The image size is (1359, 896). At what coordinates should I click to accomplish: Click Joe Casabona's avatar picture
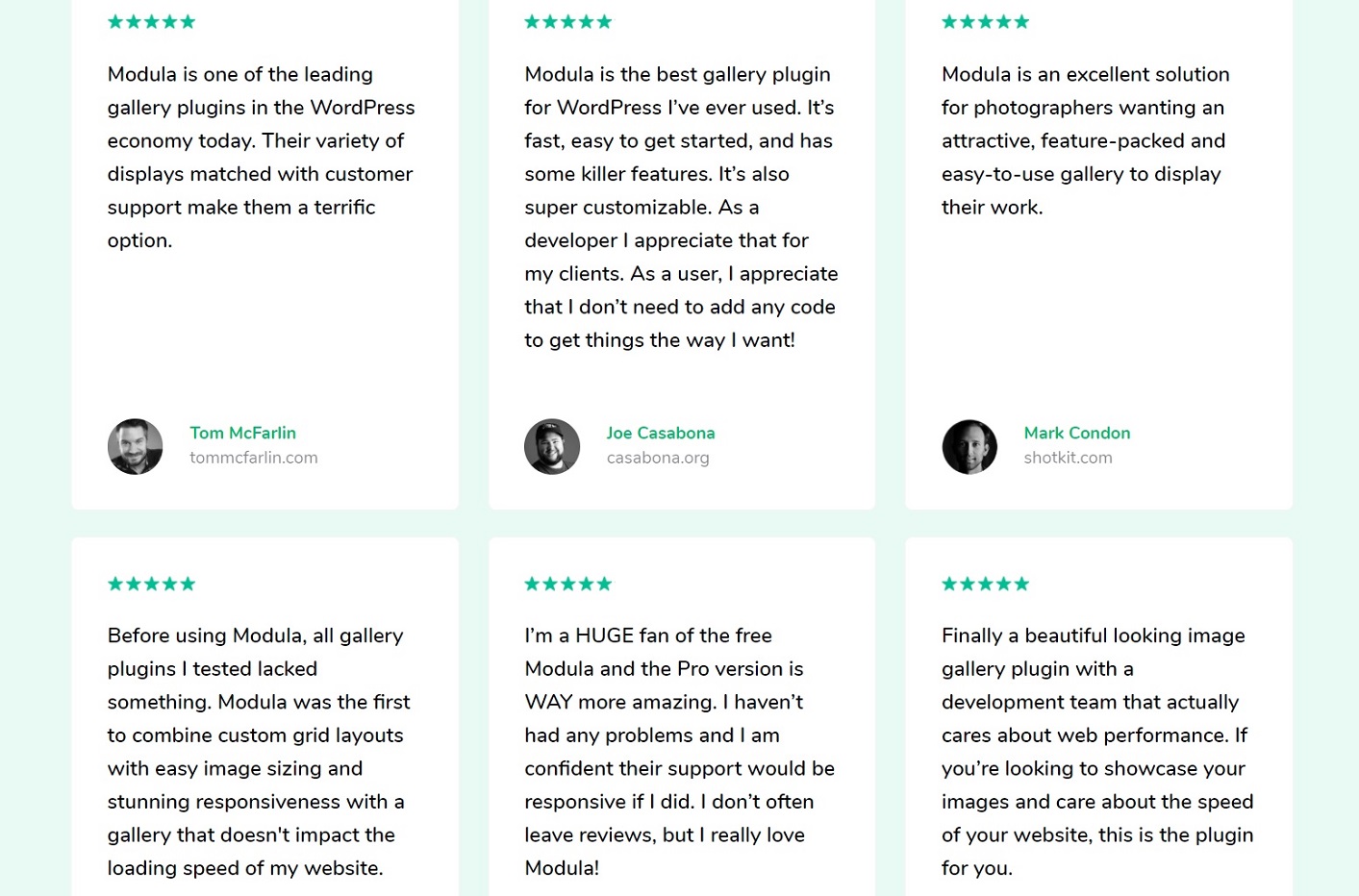click(x=552, y=446)
